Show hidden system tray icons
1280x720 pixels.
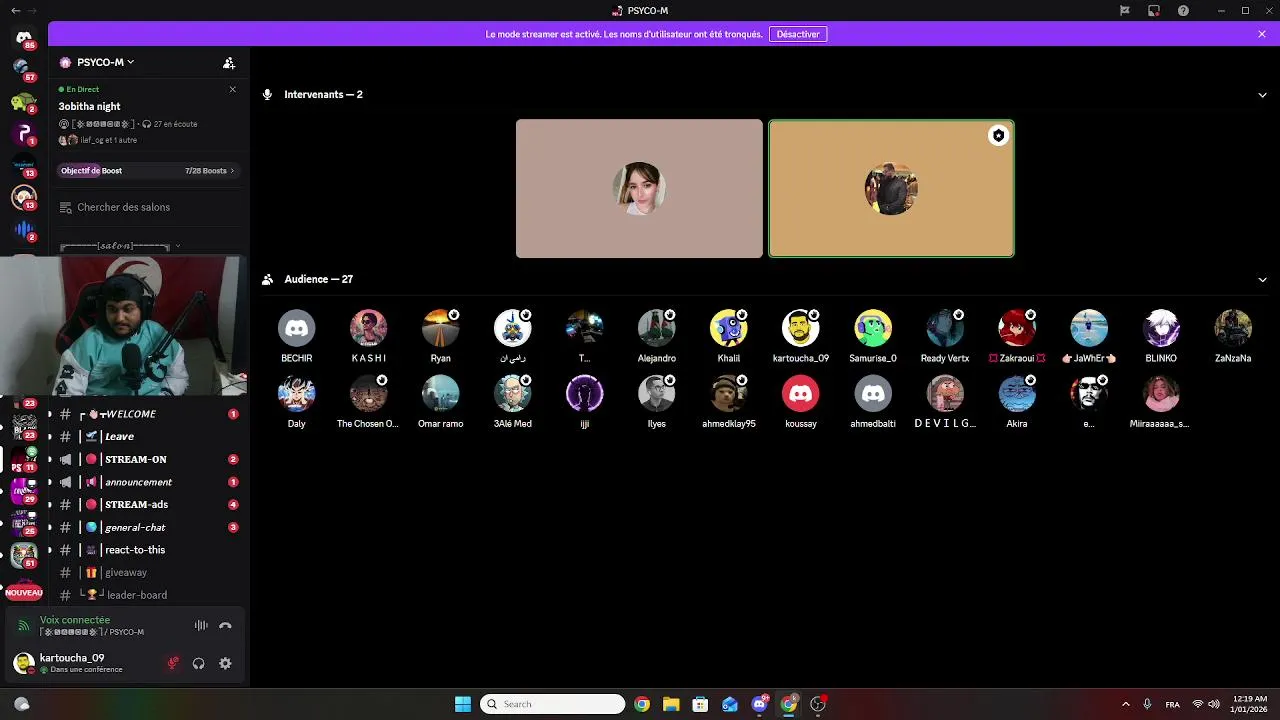click(1125, 704)
